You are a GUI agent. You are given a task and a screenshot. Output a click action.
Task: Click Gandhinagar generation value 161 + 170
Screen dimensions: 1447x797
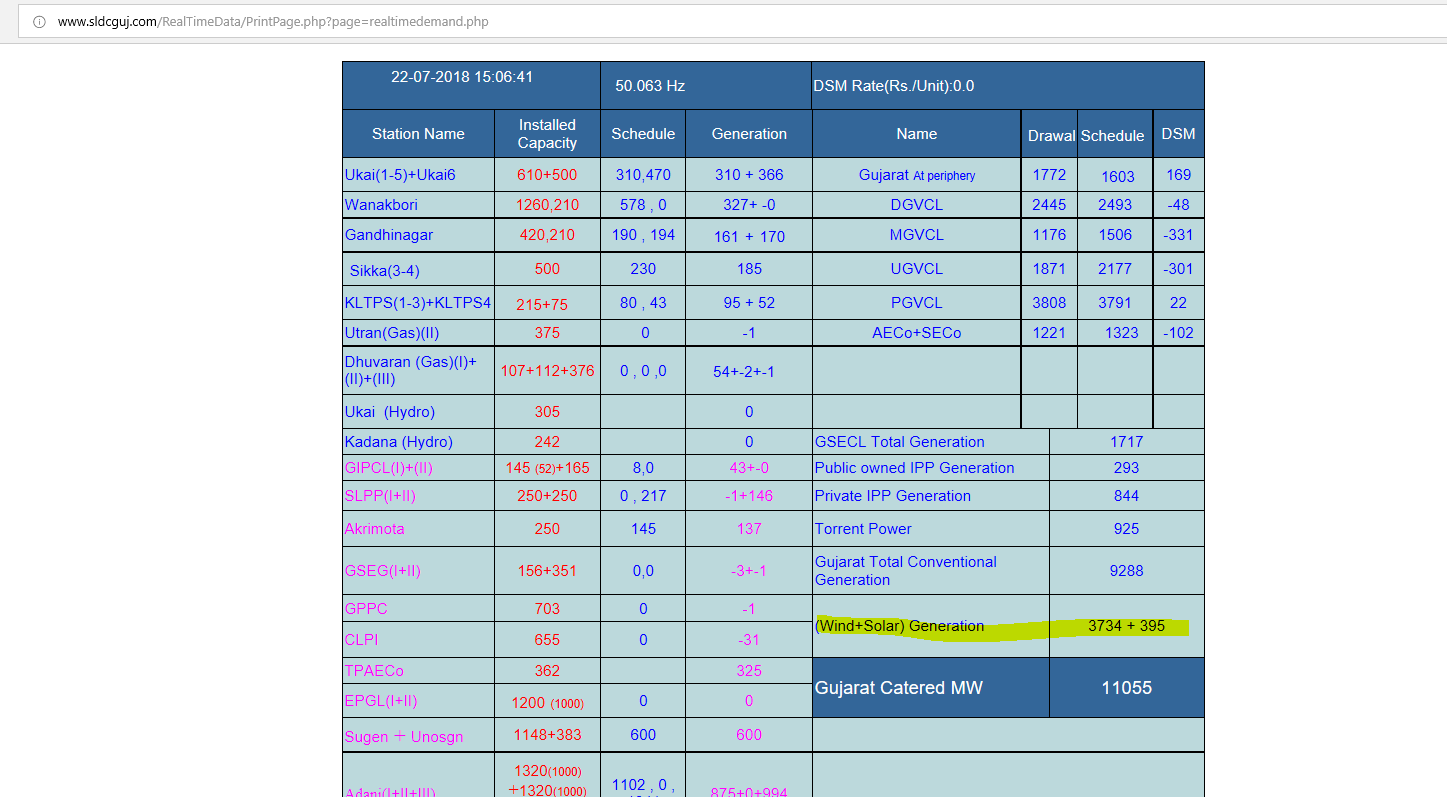click(749, 237)
